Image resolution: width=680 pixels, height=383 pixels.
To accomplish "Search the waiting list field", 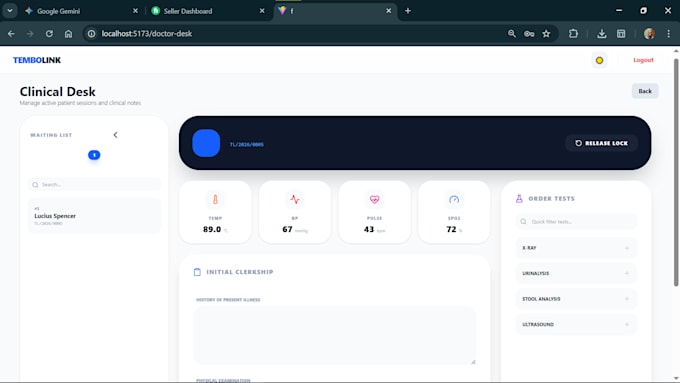I will click(95, 184).
